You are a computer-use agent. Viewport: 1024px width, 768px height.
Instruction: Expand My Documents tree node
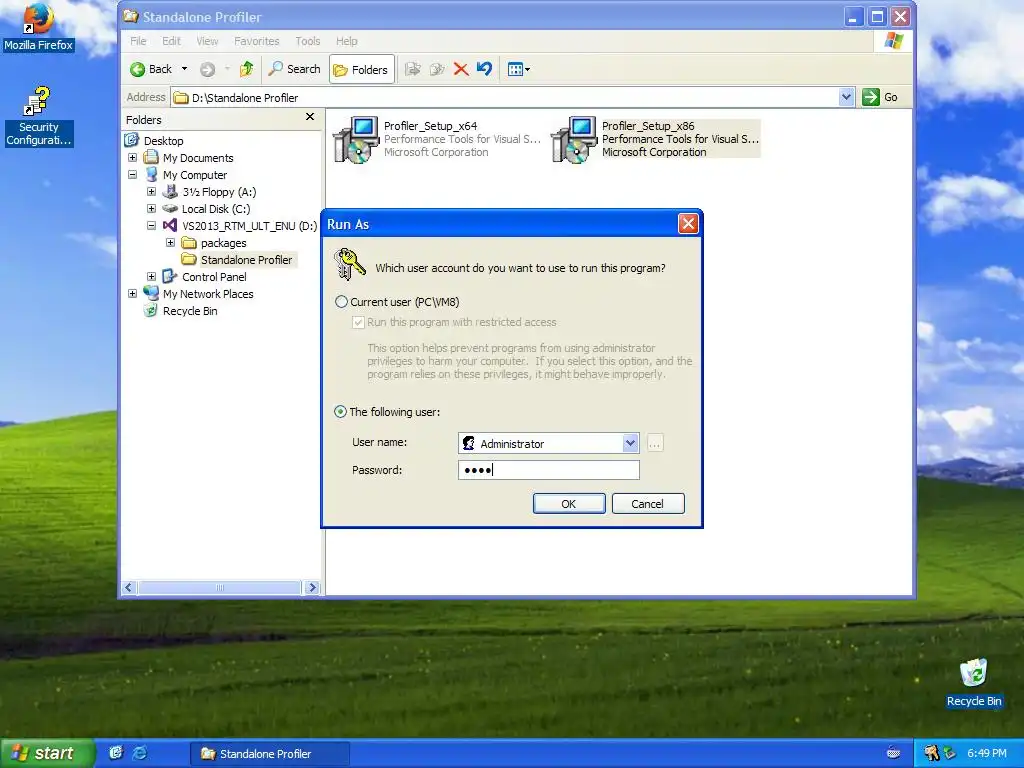[x=133, y=158]
